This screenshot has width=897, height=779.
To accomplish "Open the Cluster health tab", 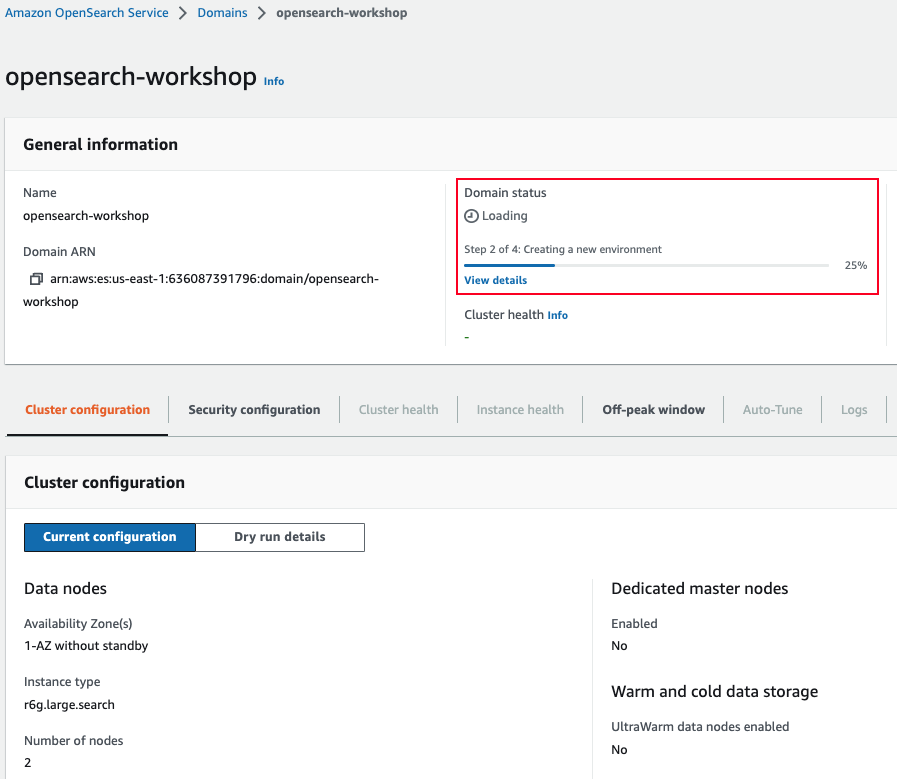I will (x=399, y=410).
